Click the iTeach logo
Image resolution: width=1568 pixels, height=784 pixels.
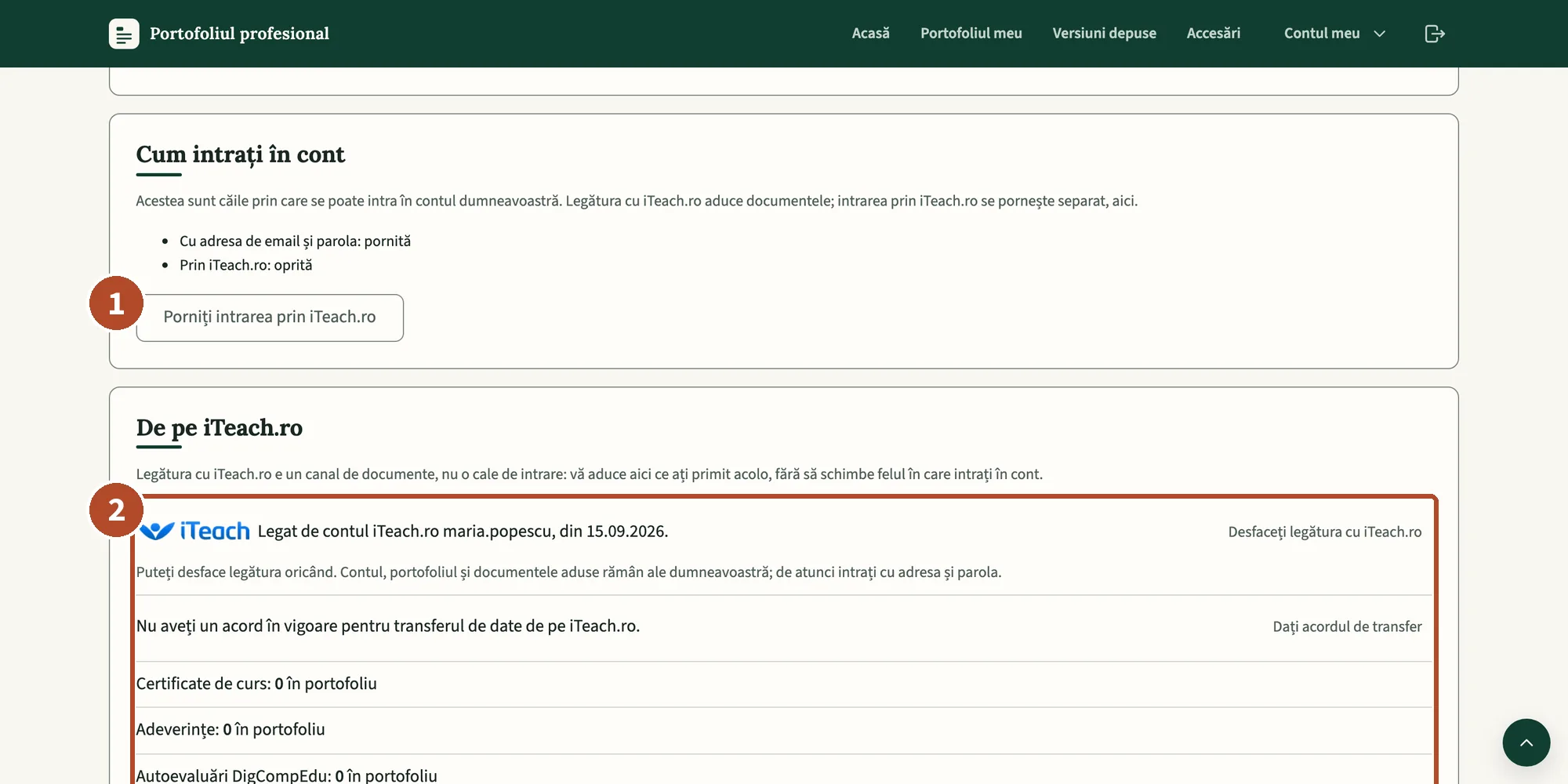(x=194, y=532)
